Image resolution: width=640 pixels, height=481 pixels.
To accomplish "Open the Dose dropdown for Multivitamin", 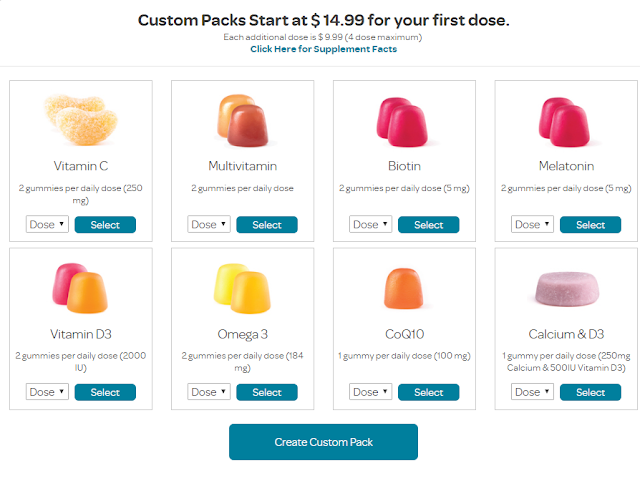I will pos(209,225).
